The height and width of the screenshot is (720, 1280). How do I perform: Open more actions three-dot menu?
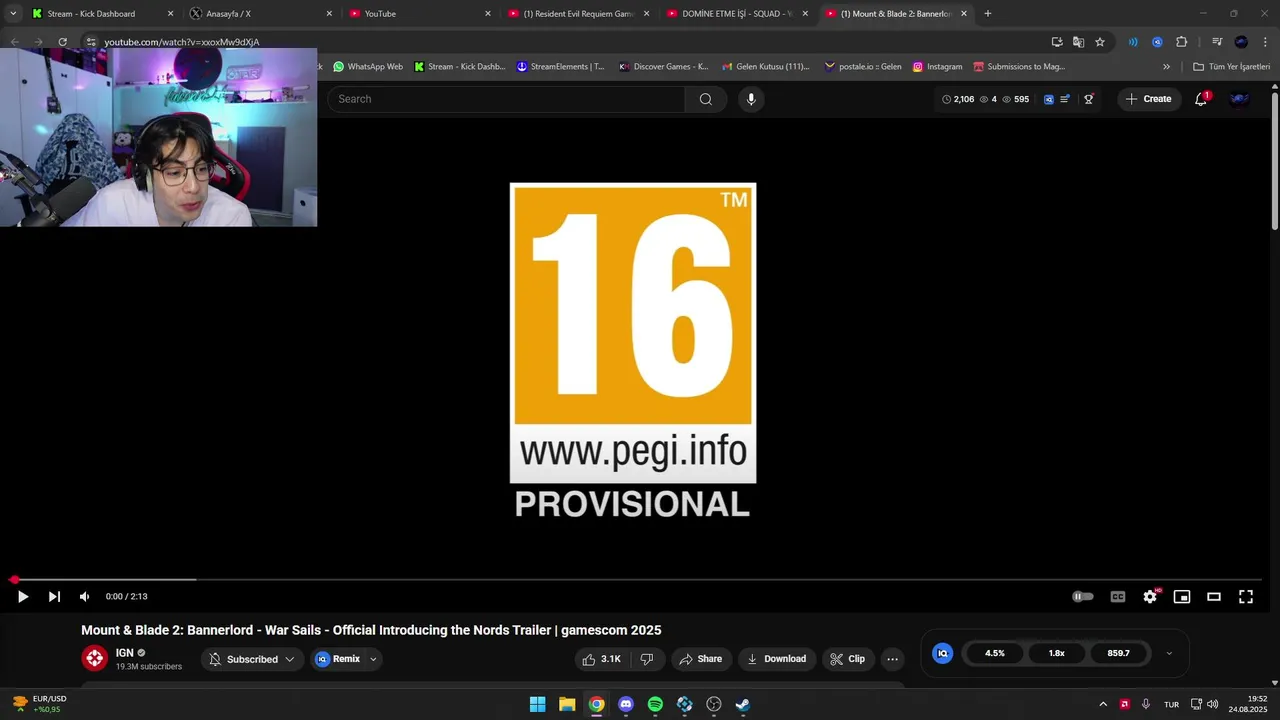point(892,659)
